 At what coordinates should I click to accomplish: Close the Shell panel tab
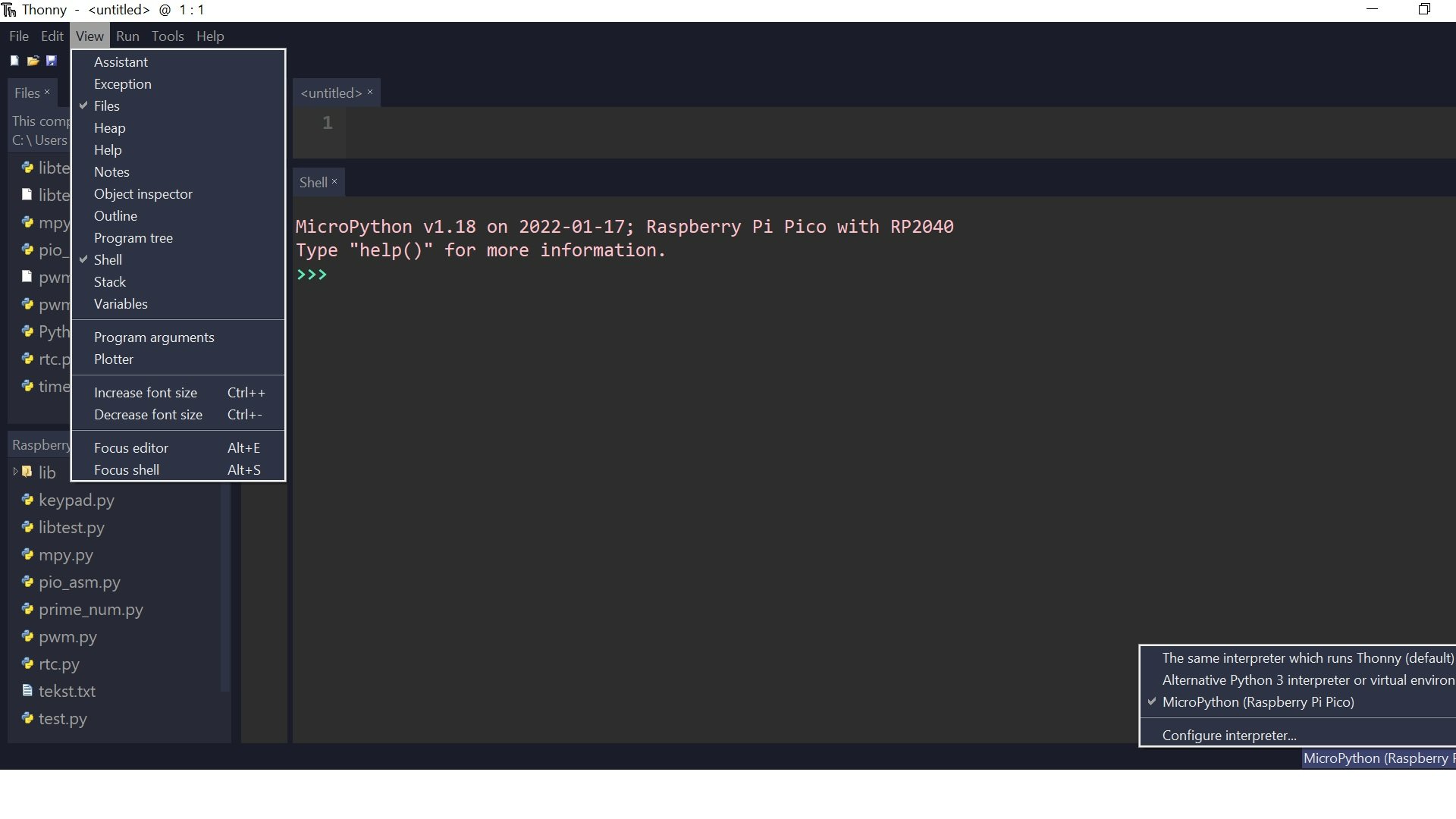[x=334, y=181]
